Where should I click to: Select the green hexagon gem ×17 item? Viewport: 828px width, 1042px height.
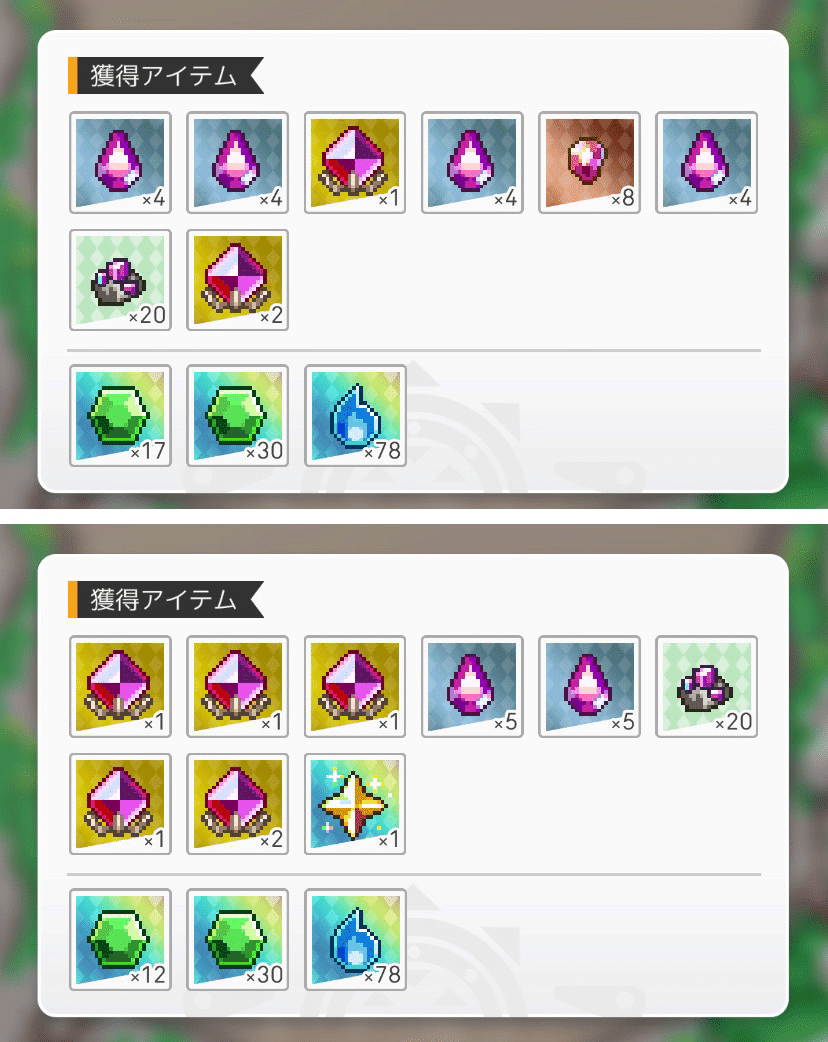point(120,415)
